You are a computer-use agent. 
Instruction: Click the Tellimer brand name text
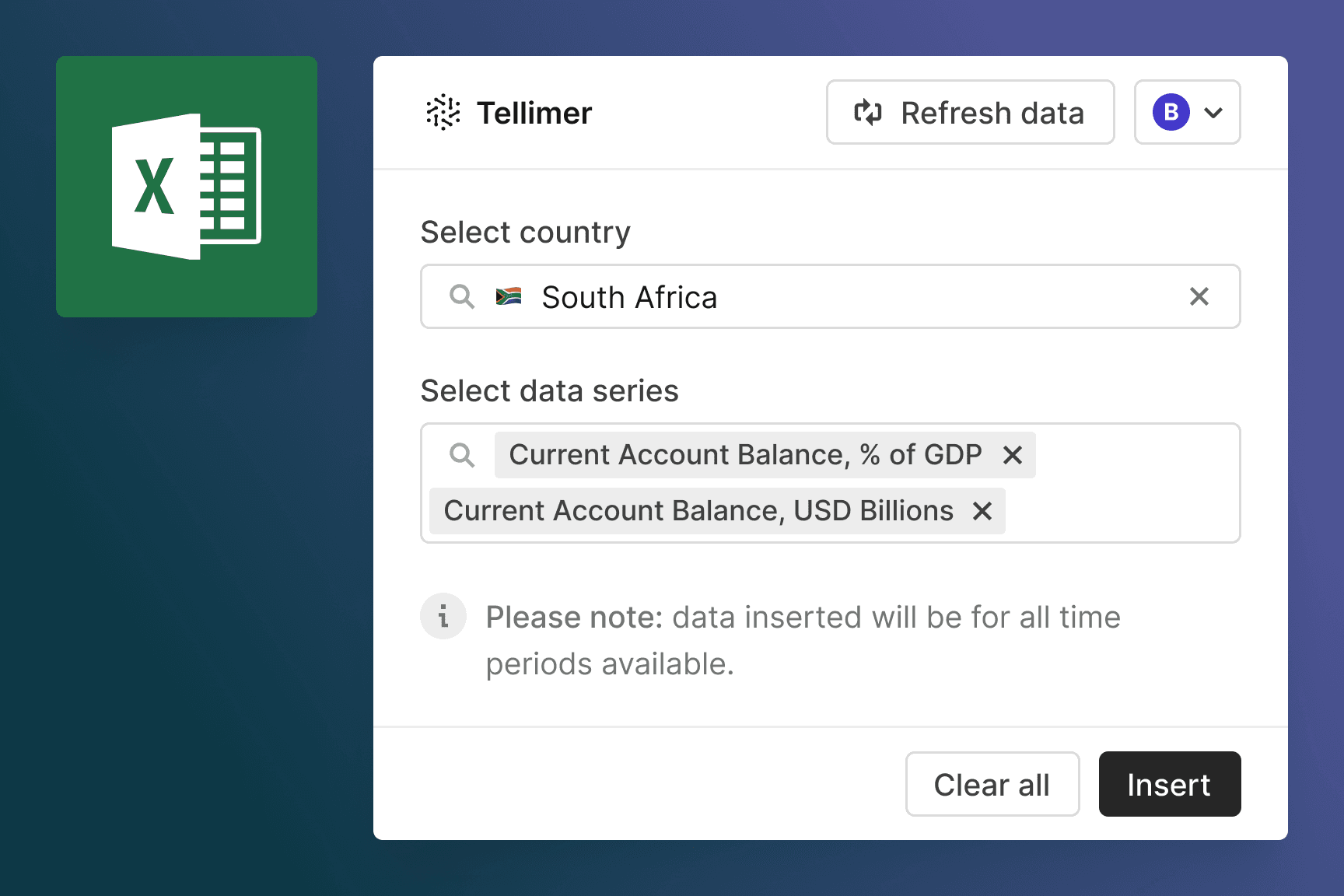coord(534,113)
